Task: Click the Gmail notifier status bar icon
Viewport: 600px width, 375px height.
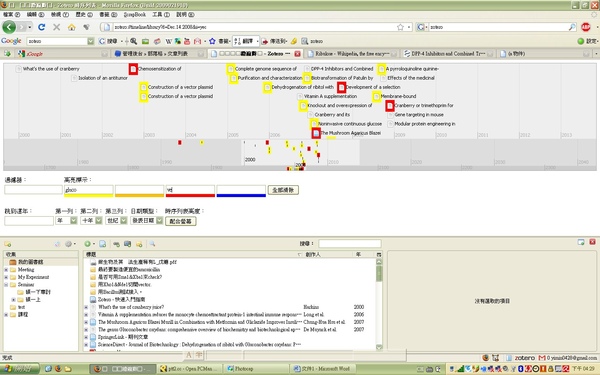Action: pos(541,358)
